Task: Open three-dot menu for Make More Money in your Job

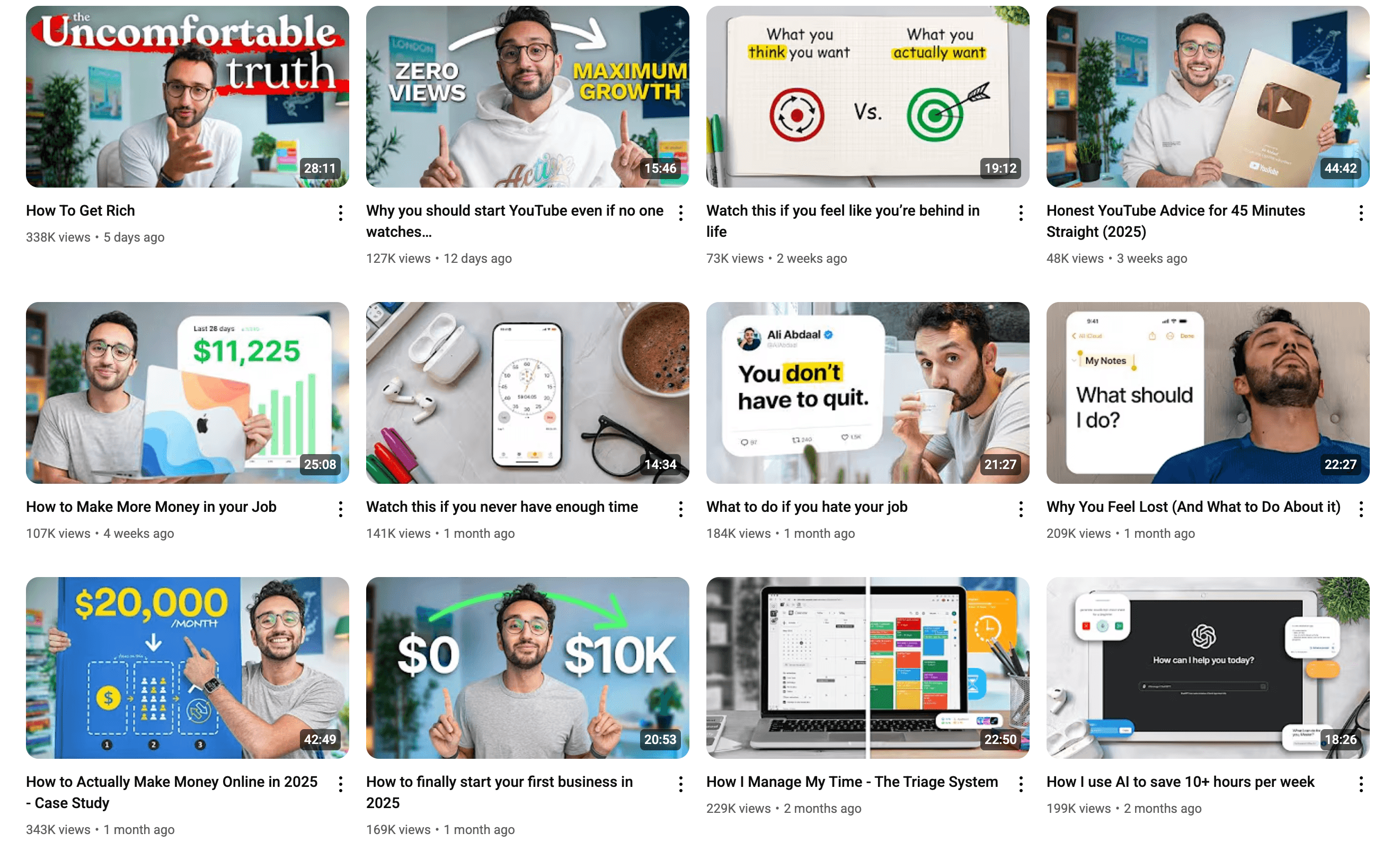Action: pyautogui.click(x=340, y=509)
